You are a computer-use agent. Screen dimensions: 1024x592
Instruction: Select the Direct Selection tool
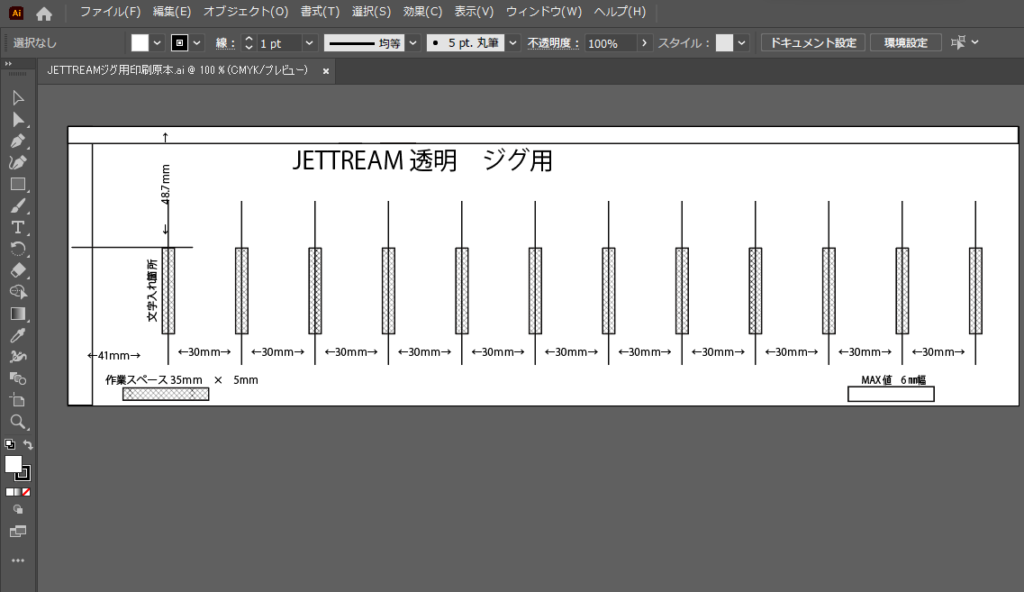[x=18, y=120]
